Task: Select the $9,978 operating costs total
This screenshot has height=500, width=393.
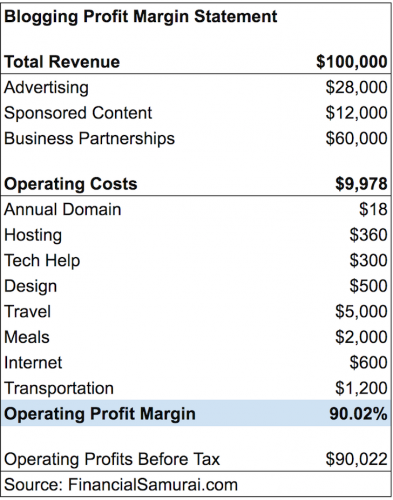Action: coord(361,184)
